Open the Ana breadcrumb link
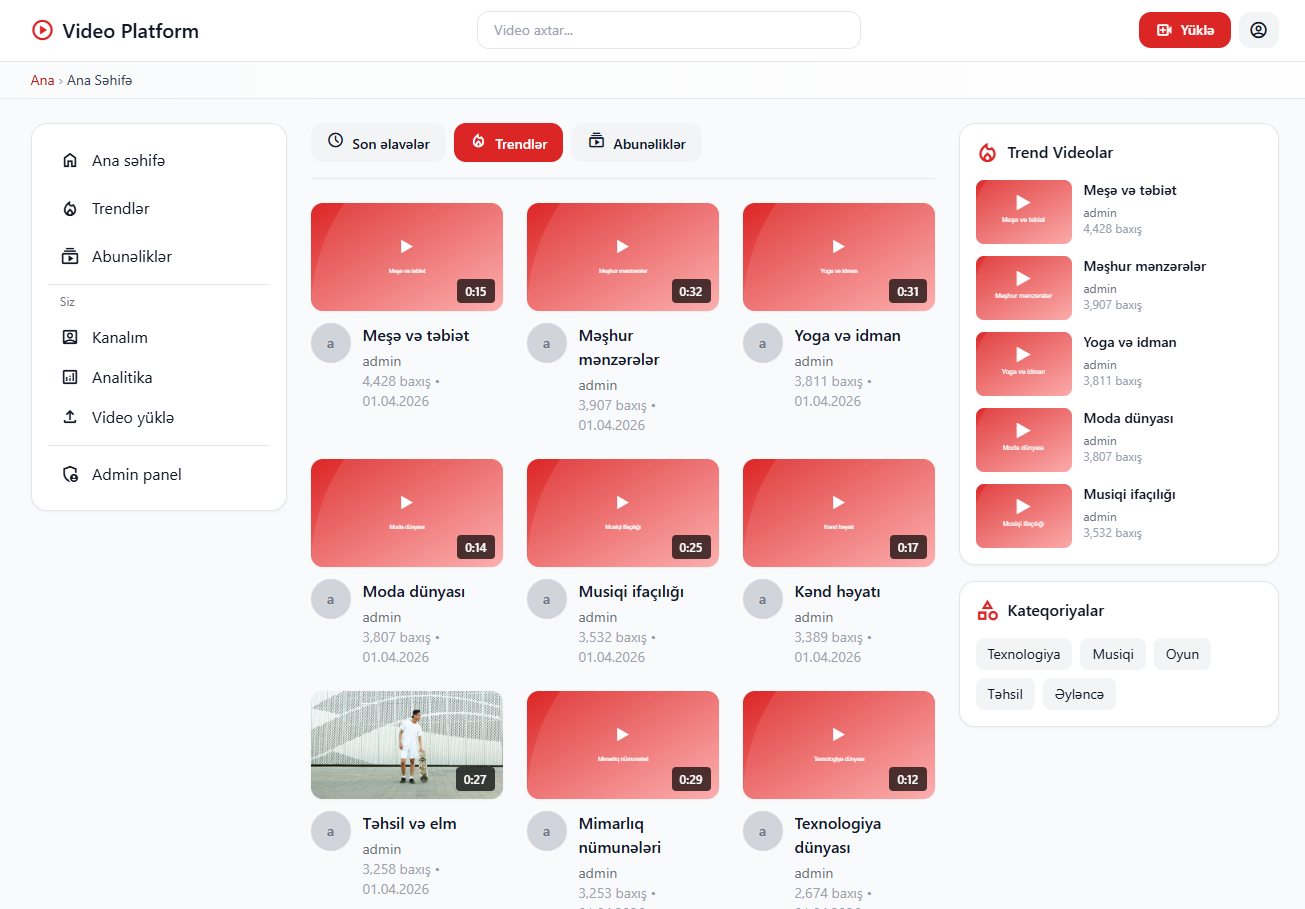 point(42,80)
